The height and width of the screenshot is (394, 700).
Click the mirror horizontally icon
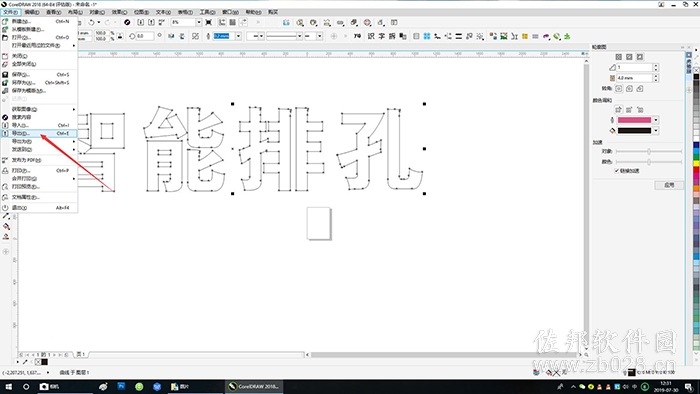click(171, 36)
